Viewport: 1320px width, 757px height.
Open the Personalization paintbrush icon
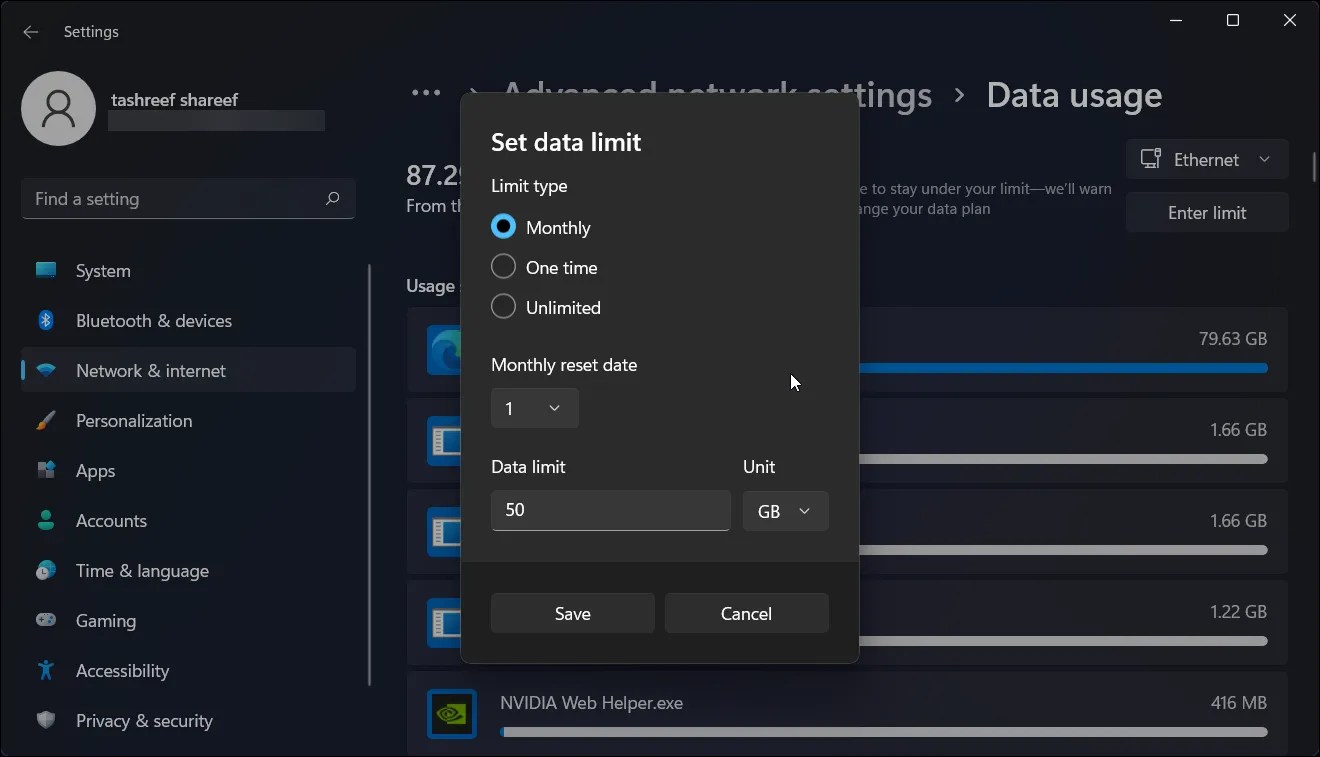(x=46, y=420)
